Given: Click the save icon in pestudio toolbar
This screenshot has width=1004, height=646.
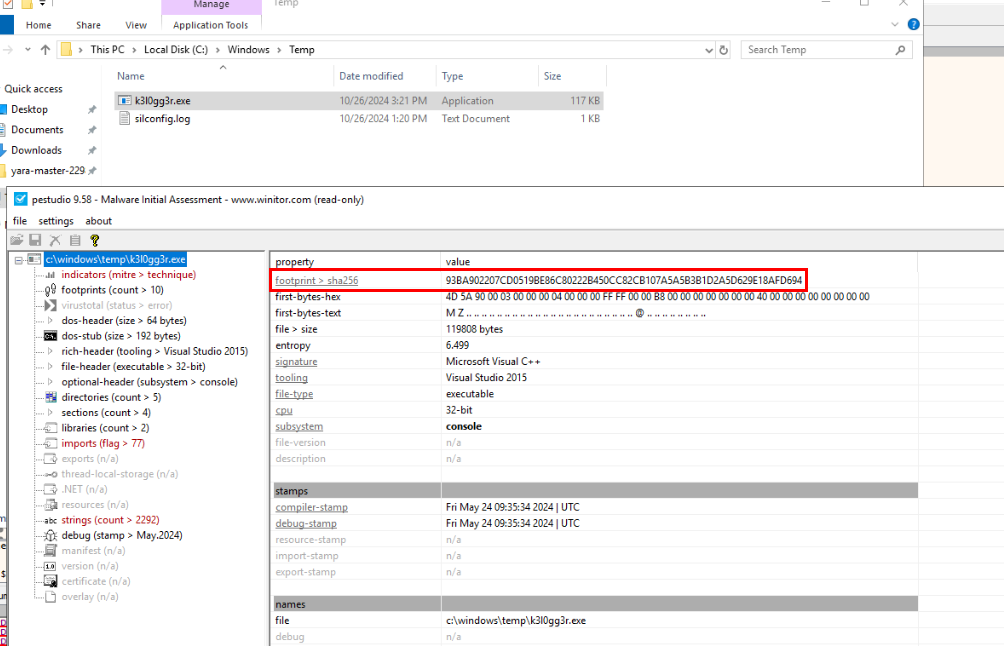Looking at the screenshot, I should tap(35, 240).
